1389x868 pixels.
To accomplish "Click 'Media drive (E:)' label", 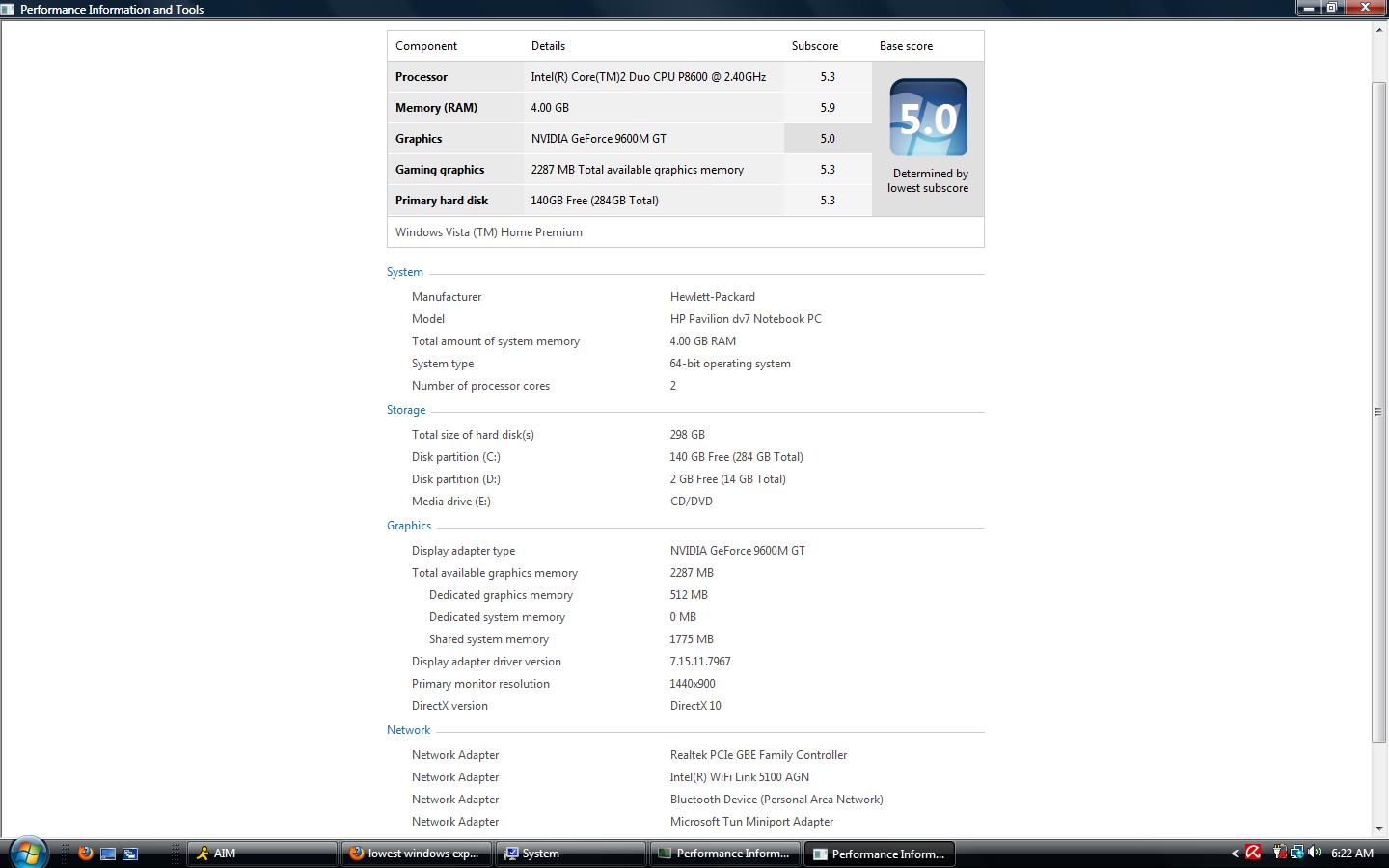I will [x=451, y=502].
